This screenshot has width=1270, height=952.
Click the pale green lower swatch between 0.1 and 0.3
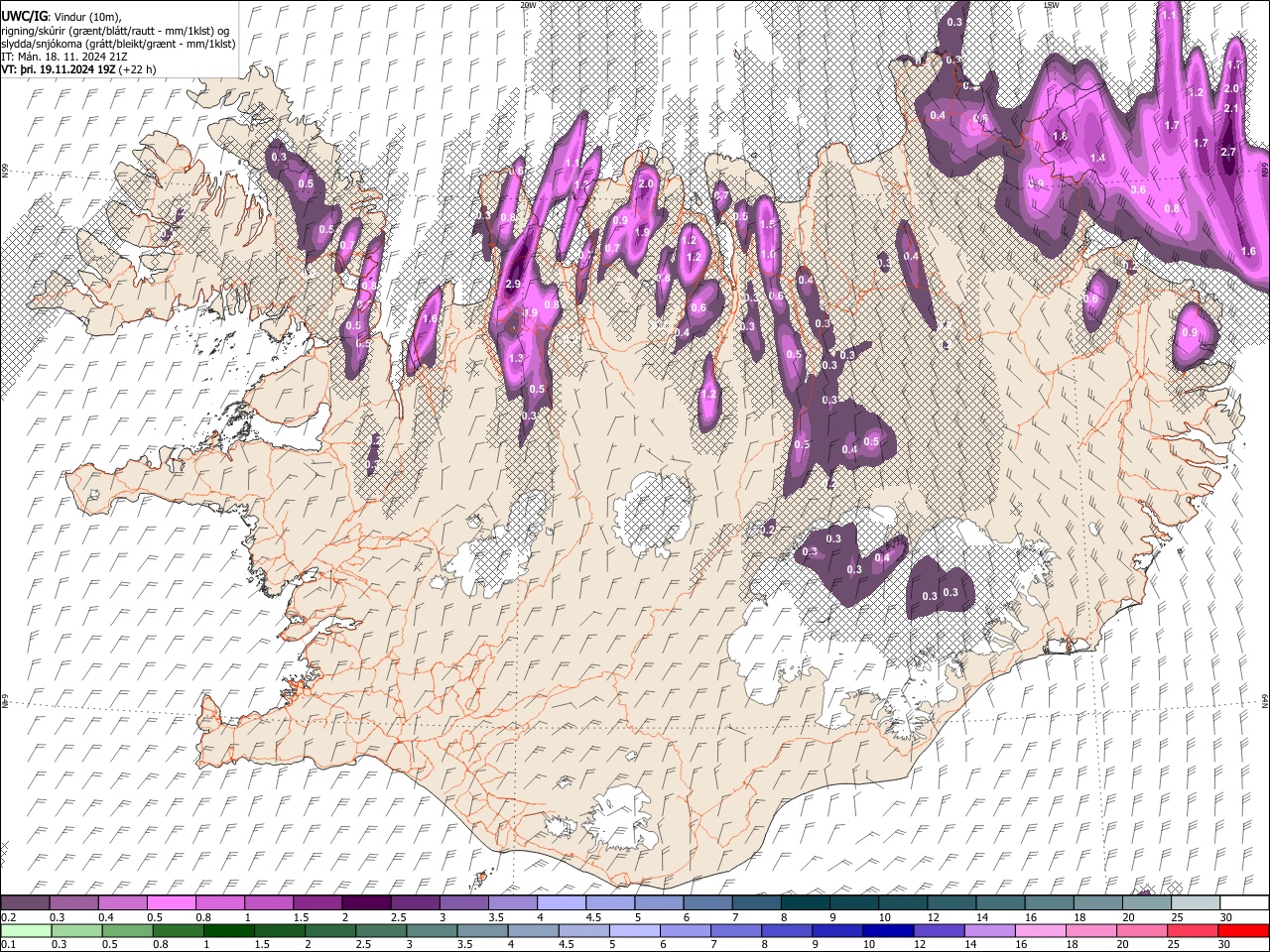(x=26, y=930)
